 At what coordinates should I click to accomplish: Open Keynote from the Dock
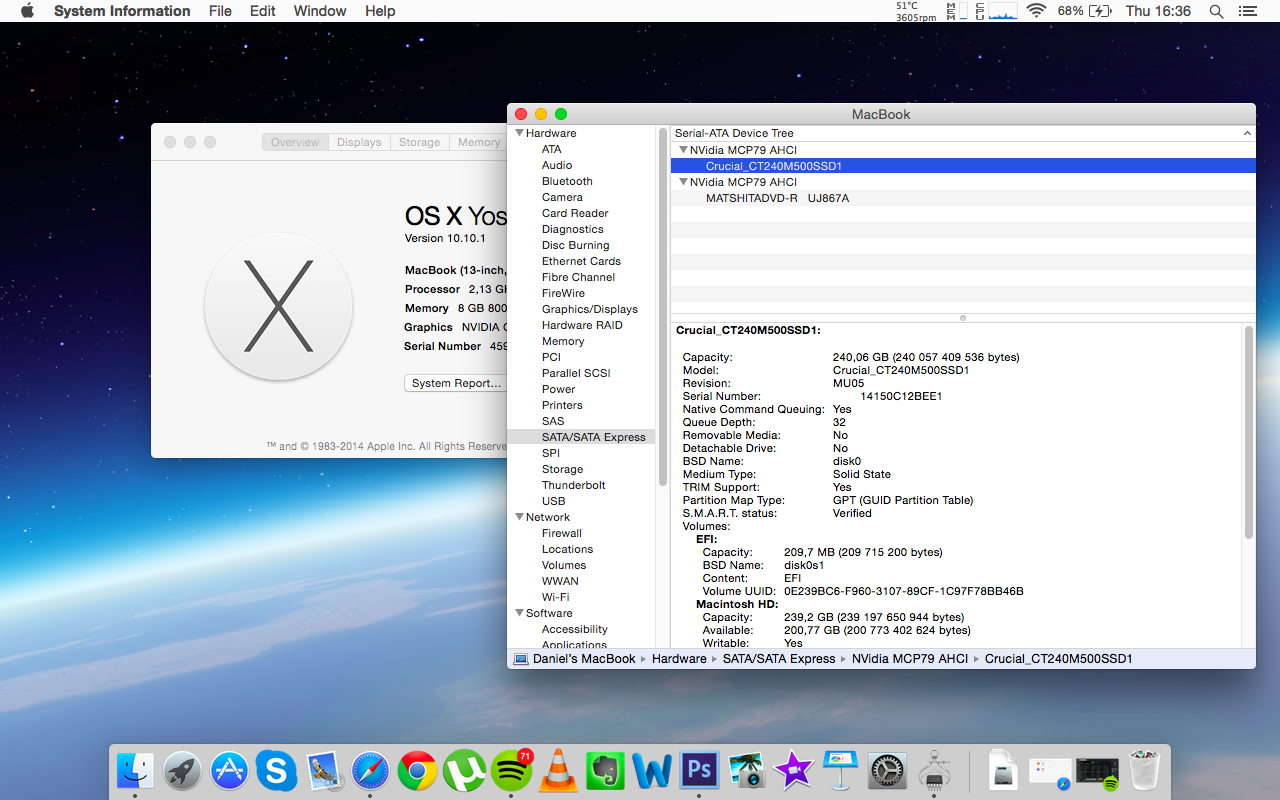tap(840, 770)
